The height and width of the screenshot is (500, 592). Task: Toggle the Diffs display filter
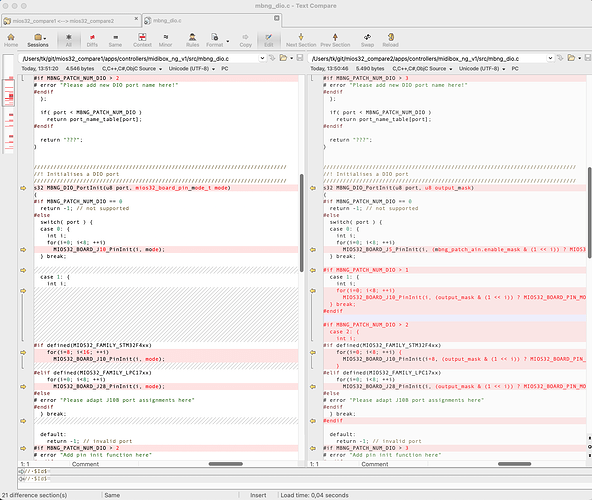(92, 40)
